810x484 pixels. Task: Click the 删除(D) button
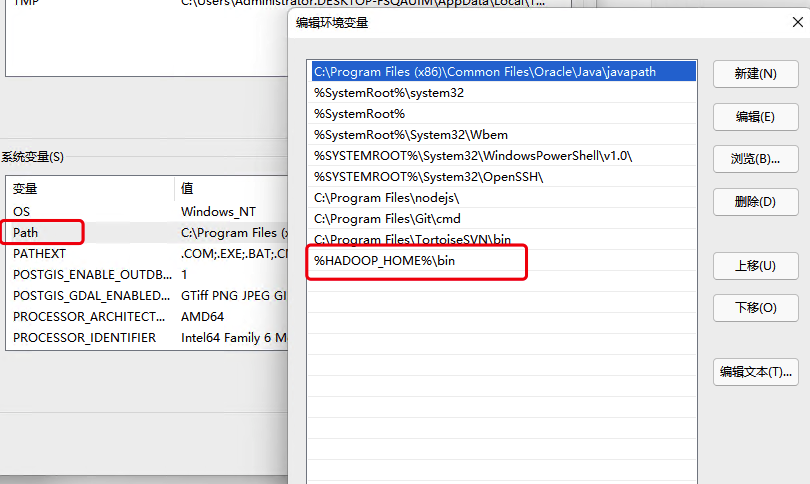[x=755, y=202]
